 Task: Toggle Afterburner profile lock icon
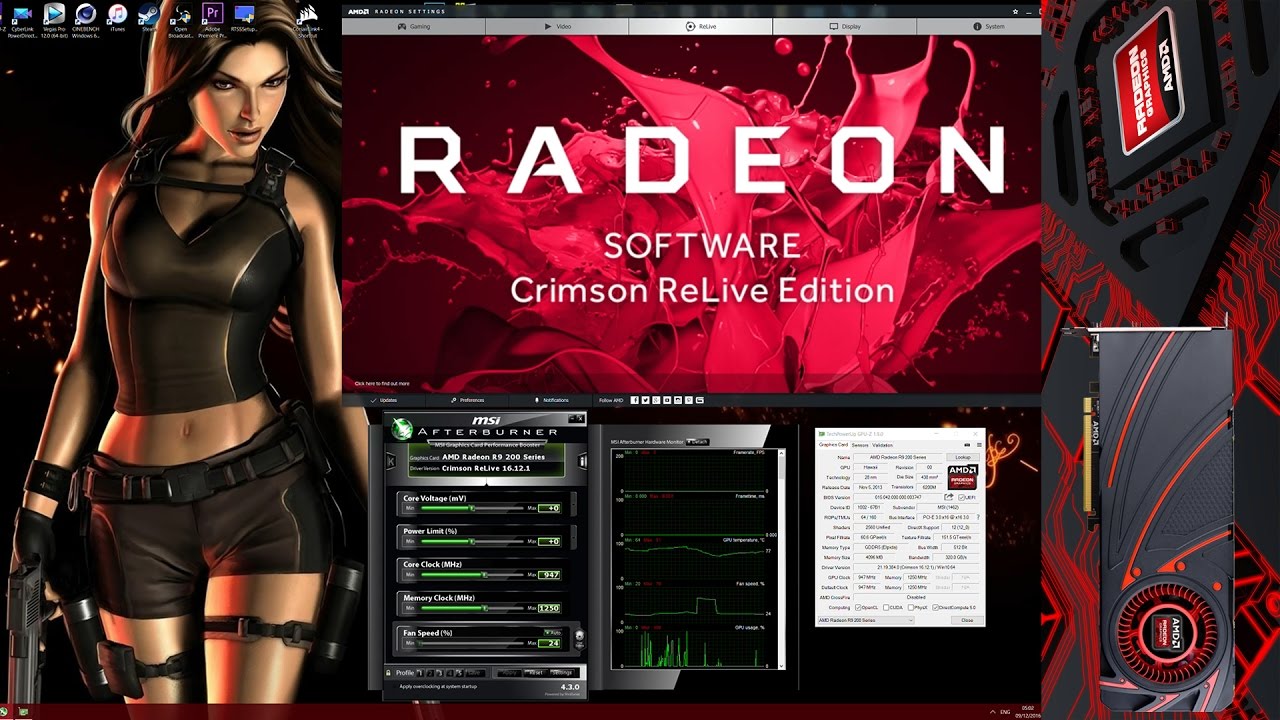click(x=388, y=673)
